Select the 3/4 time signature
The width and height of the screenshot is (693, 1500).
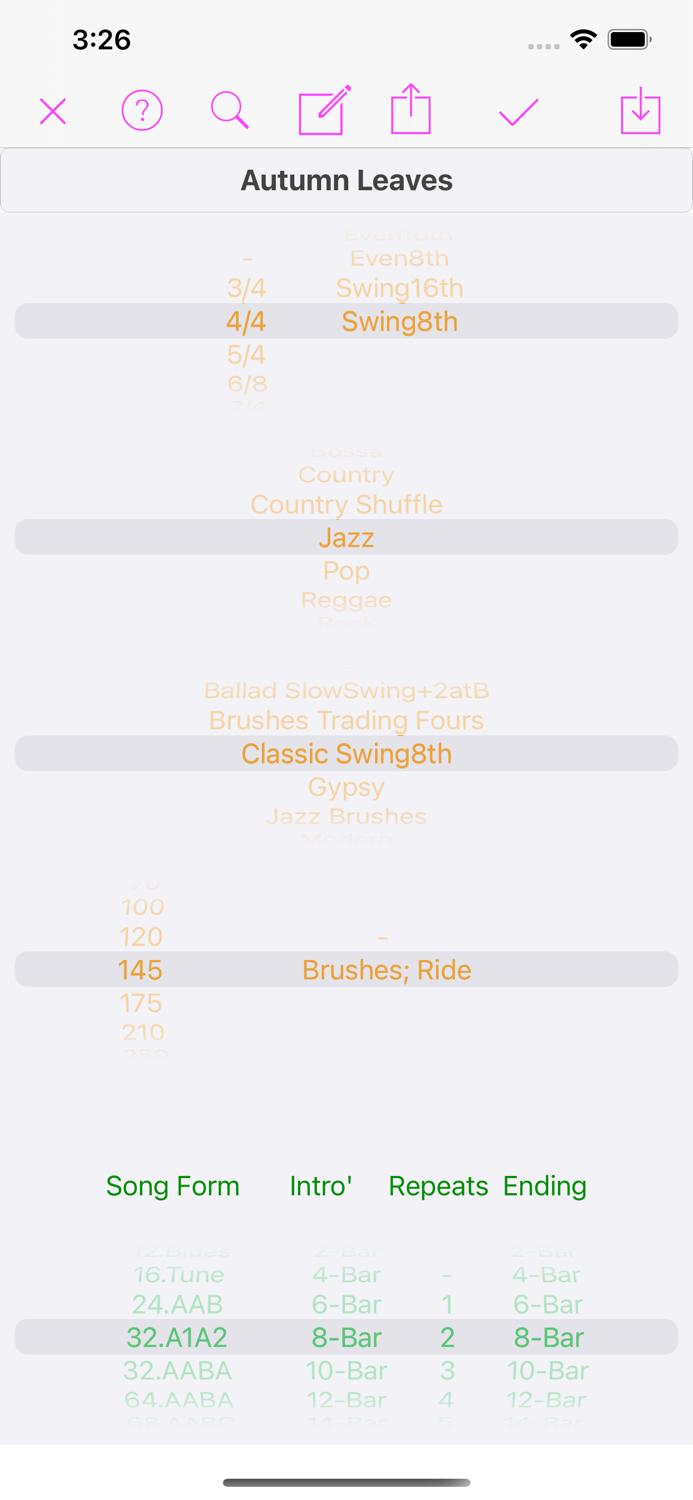click(244, 287)
